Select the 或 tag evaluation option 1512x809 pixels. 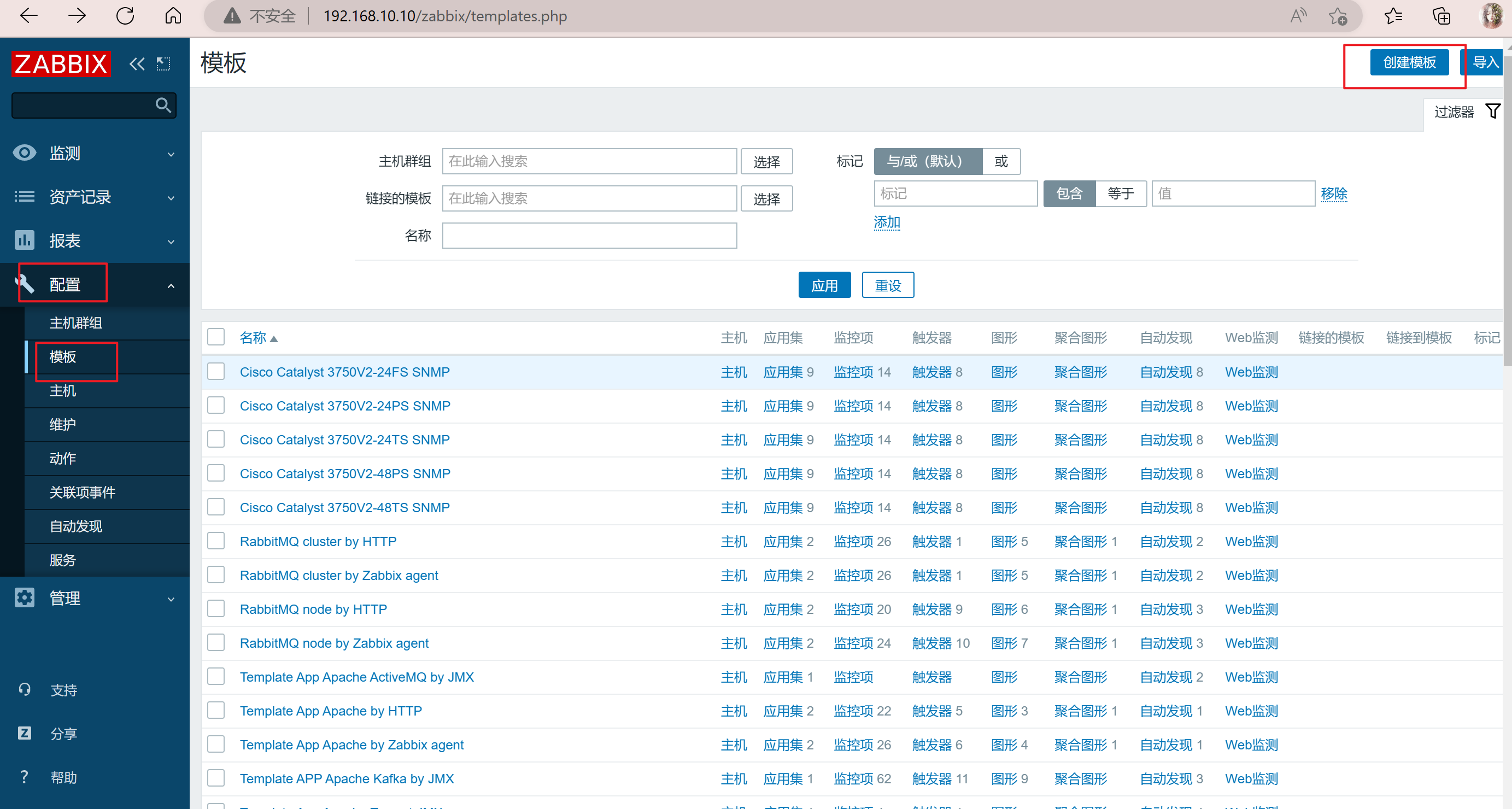(1001, 161)
